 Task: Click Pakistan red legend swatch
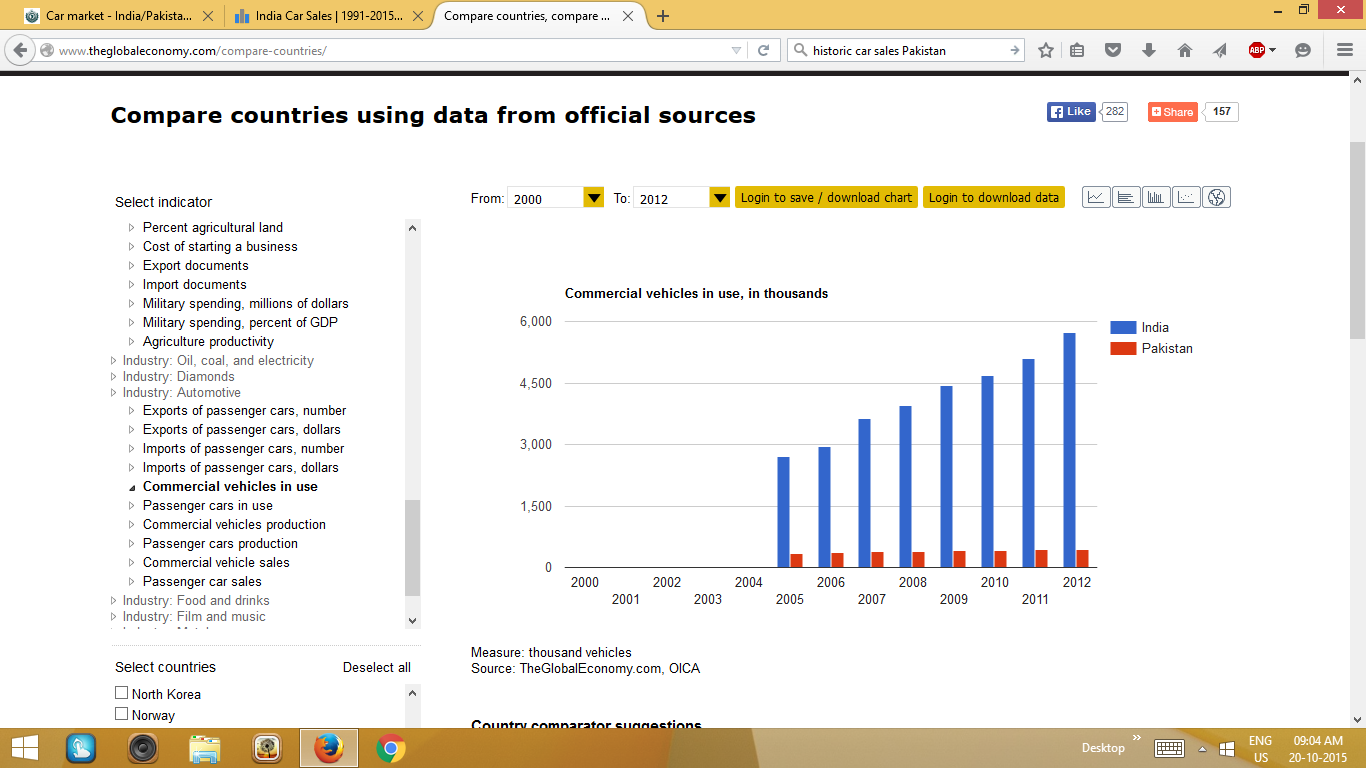[1123, 348]
